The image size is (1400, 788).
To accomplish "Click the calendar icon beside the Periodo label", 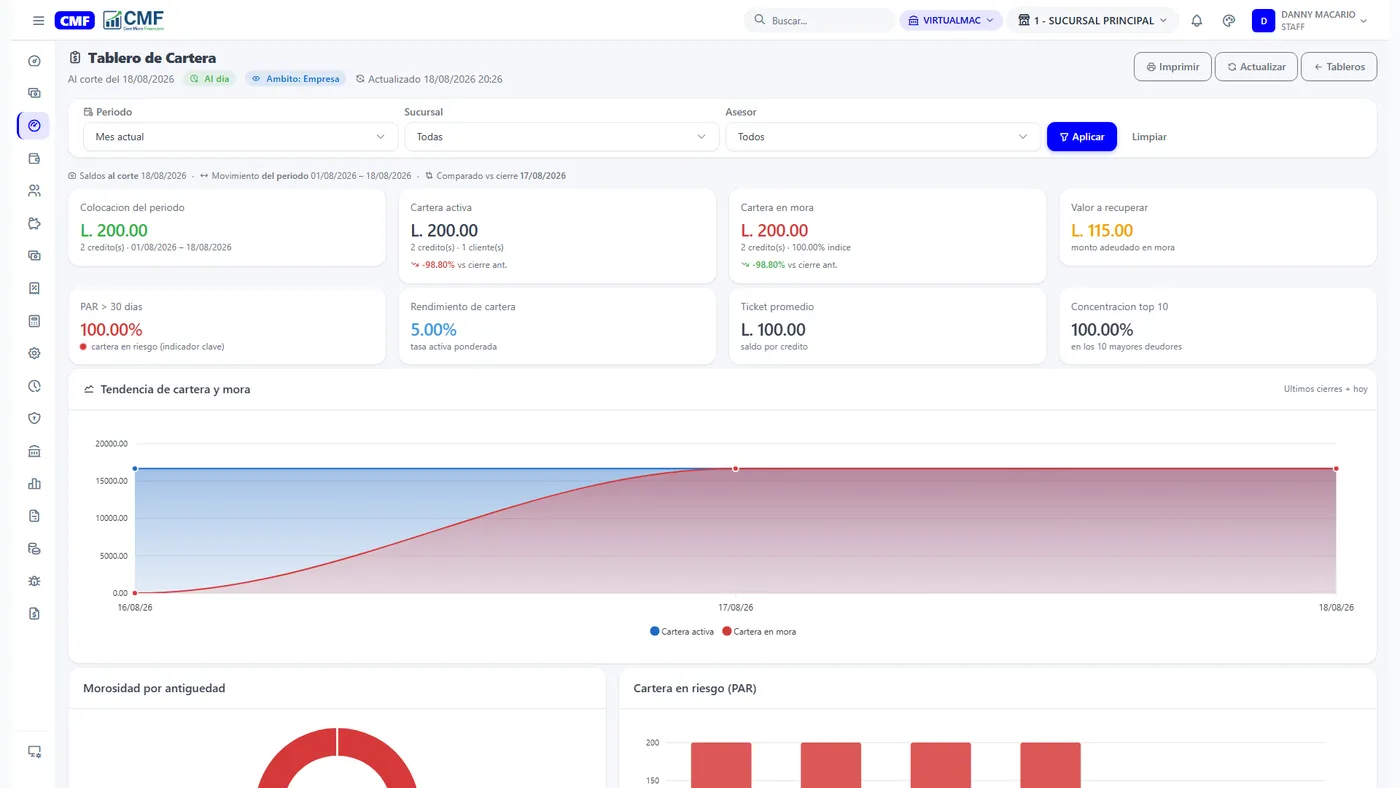I will (88, 112).
